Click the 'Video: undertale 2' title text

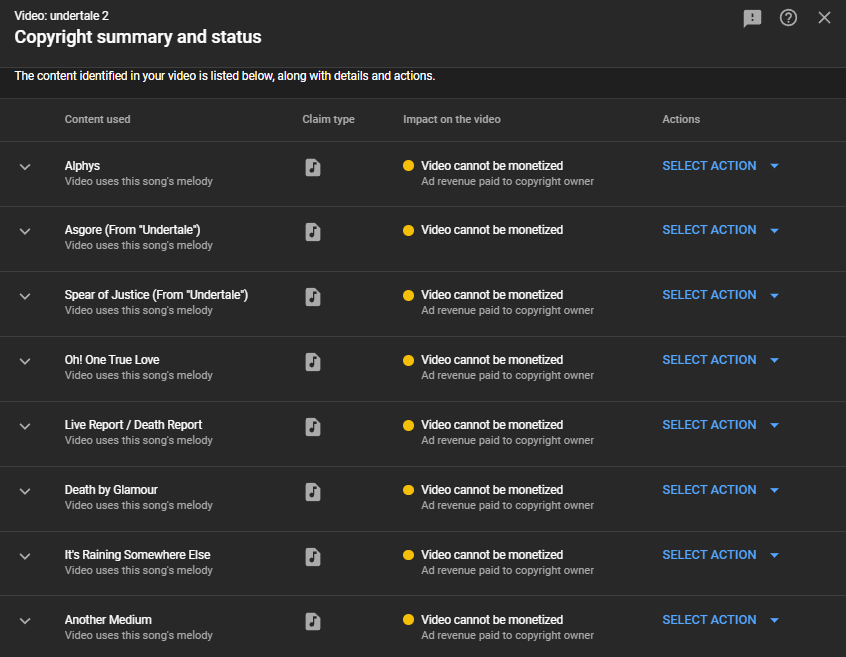tap(62, 16)
